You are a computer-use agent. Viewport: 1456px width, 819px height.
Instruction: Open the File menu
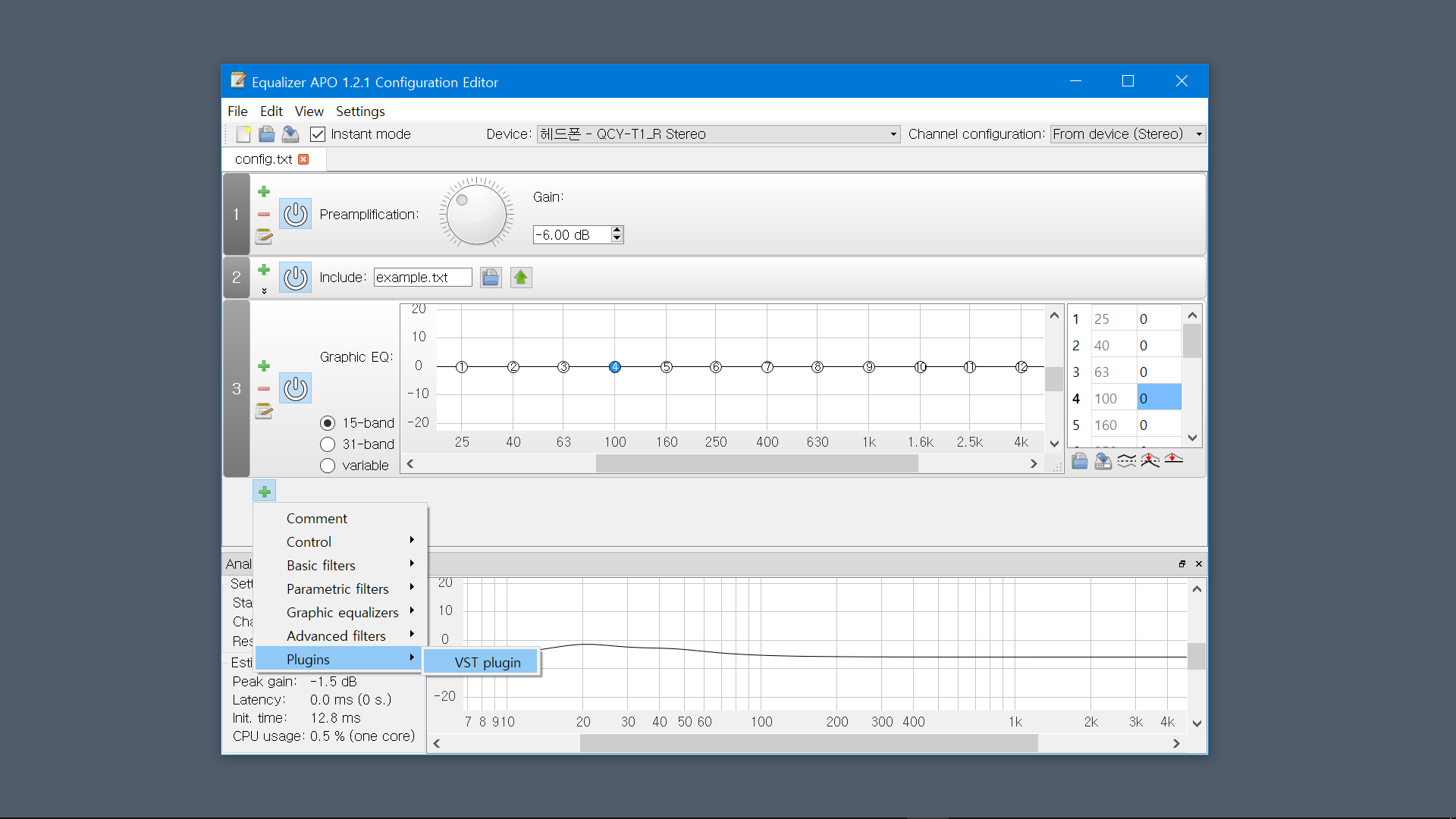coord(237,111)
